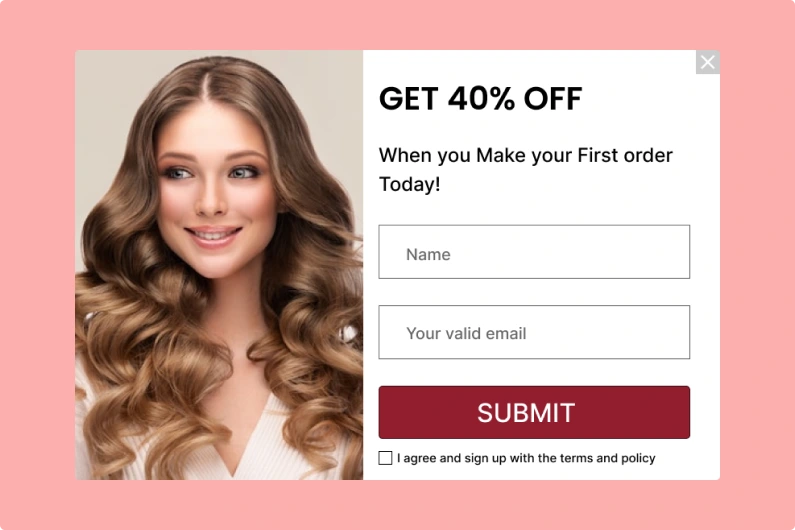This screenshot has width=795, height=530.
Task: Click the GET 40% OFF heading
Action: (480, 98)
